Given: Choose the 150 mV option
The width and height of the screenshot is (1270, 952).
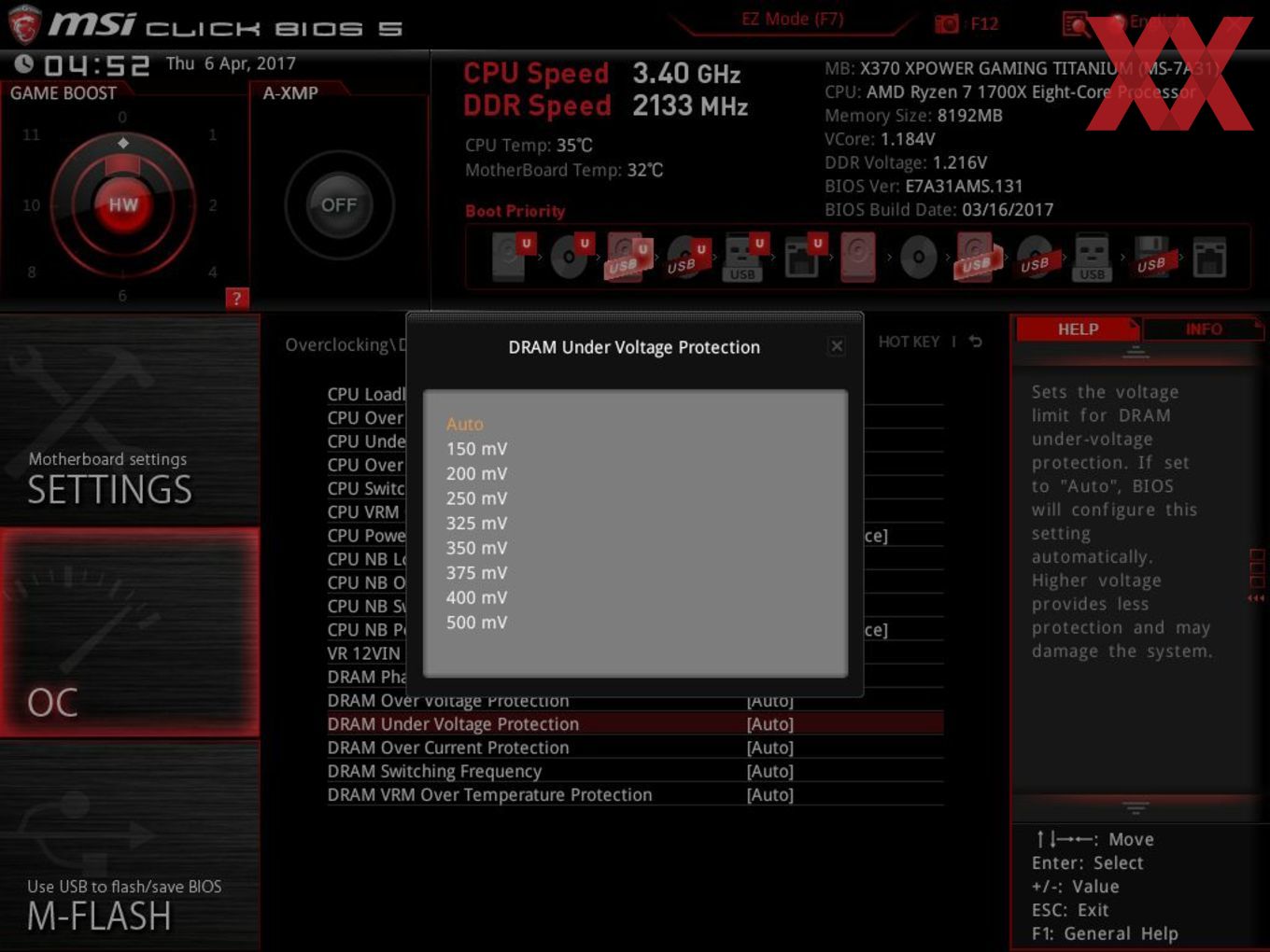Looking at the screenshot, I should click(476, 449).
